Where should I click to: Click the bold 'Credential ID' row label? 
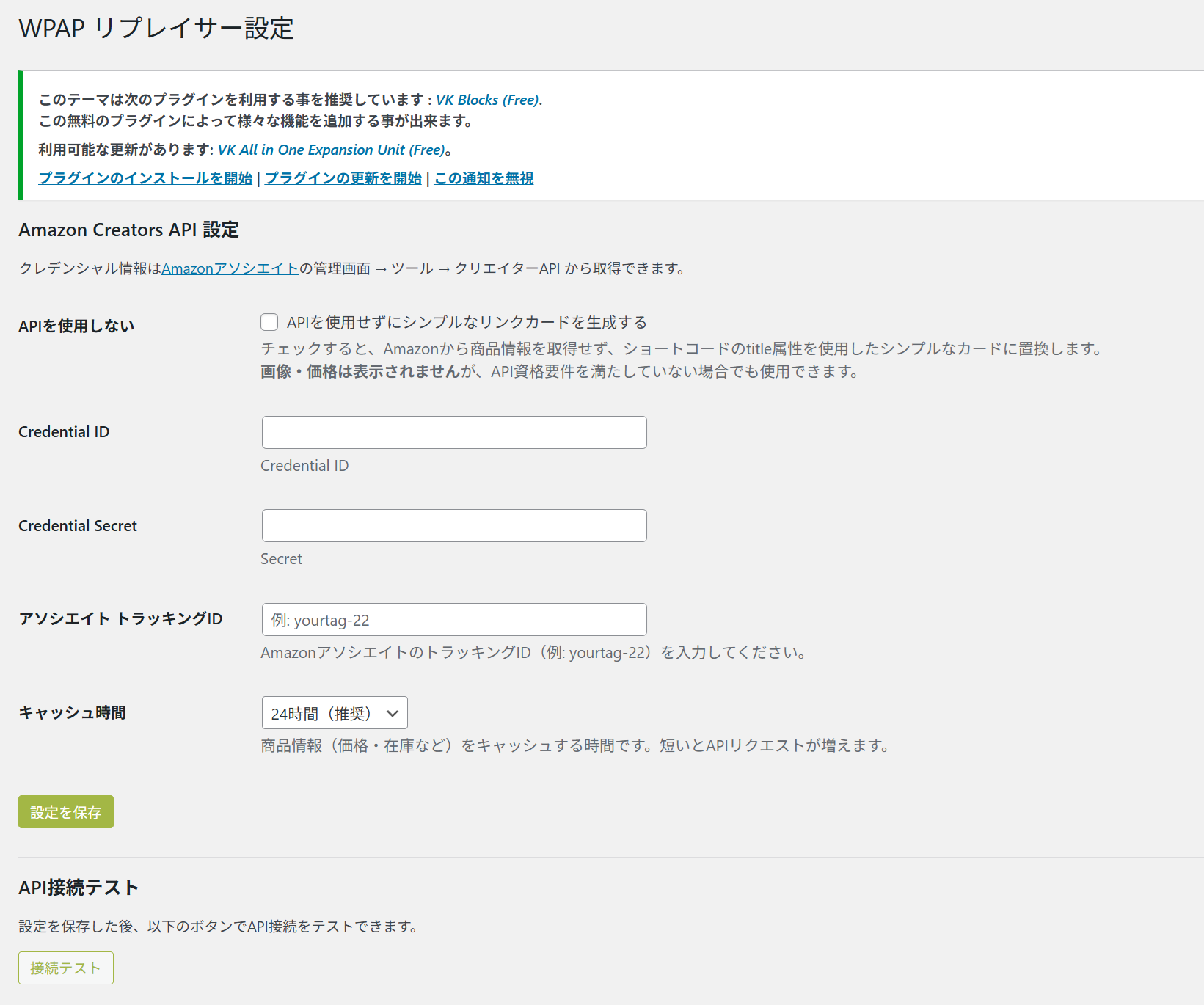[64, 432]
